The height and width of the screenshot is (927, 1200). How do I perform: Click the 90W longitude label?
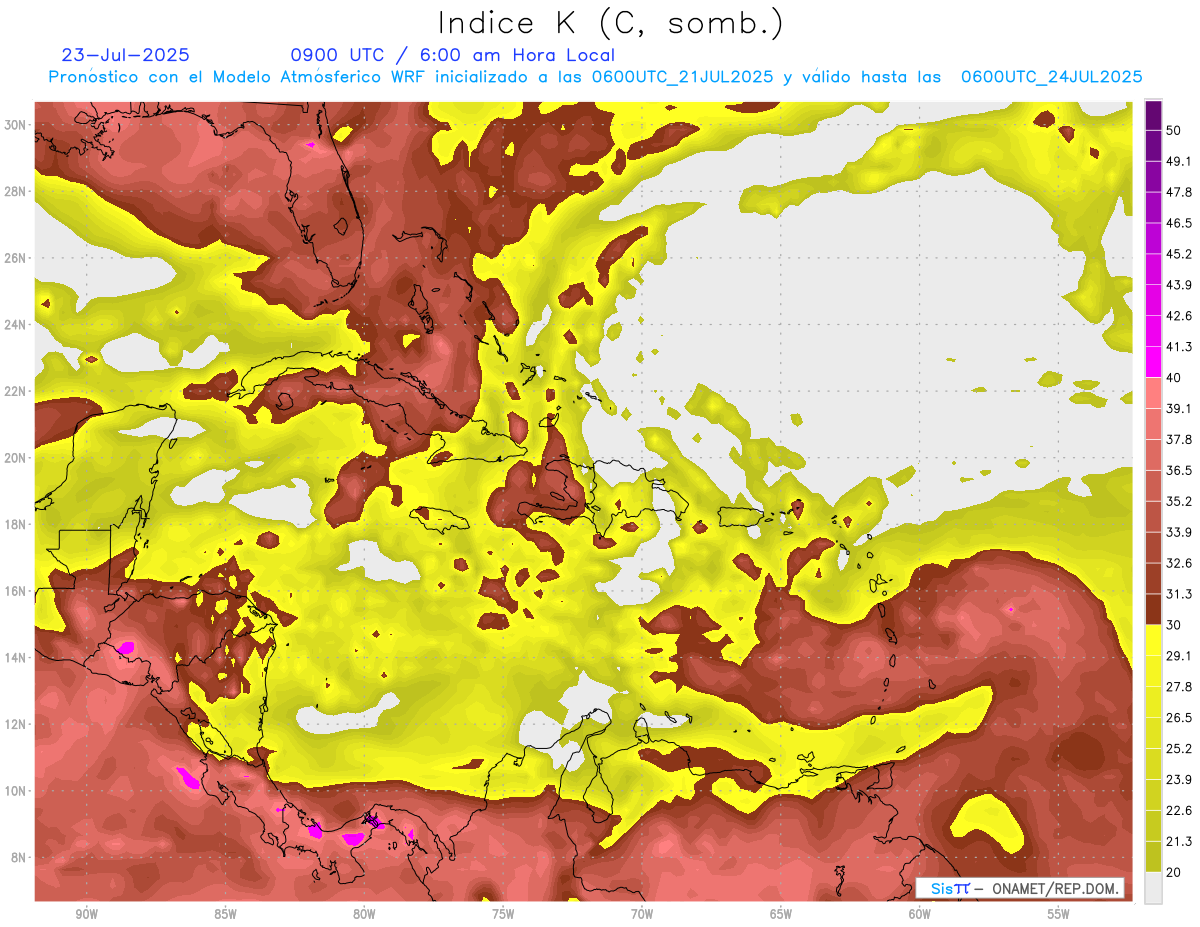pos(86,915)
